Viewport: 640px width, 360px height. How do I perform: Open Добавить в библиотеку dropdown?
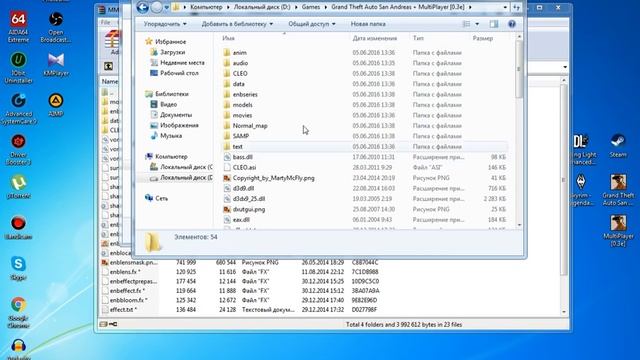(x=237, y=24)
